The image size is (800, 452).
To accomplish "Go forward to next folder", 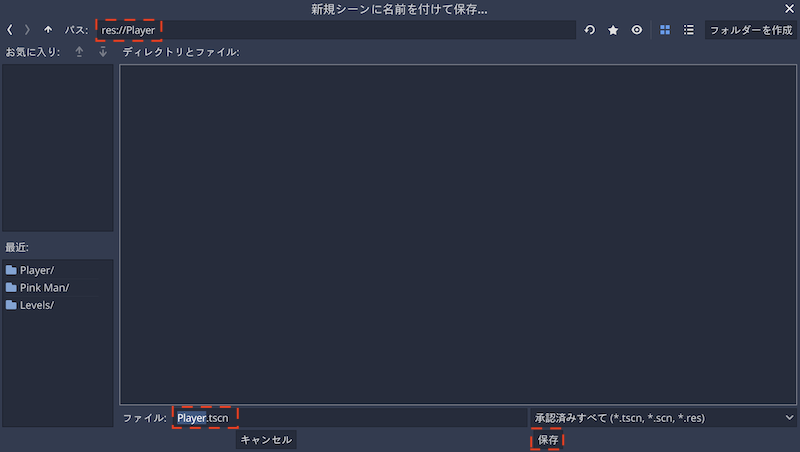I will pyautogui.click(x=28, y=30).
